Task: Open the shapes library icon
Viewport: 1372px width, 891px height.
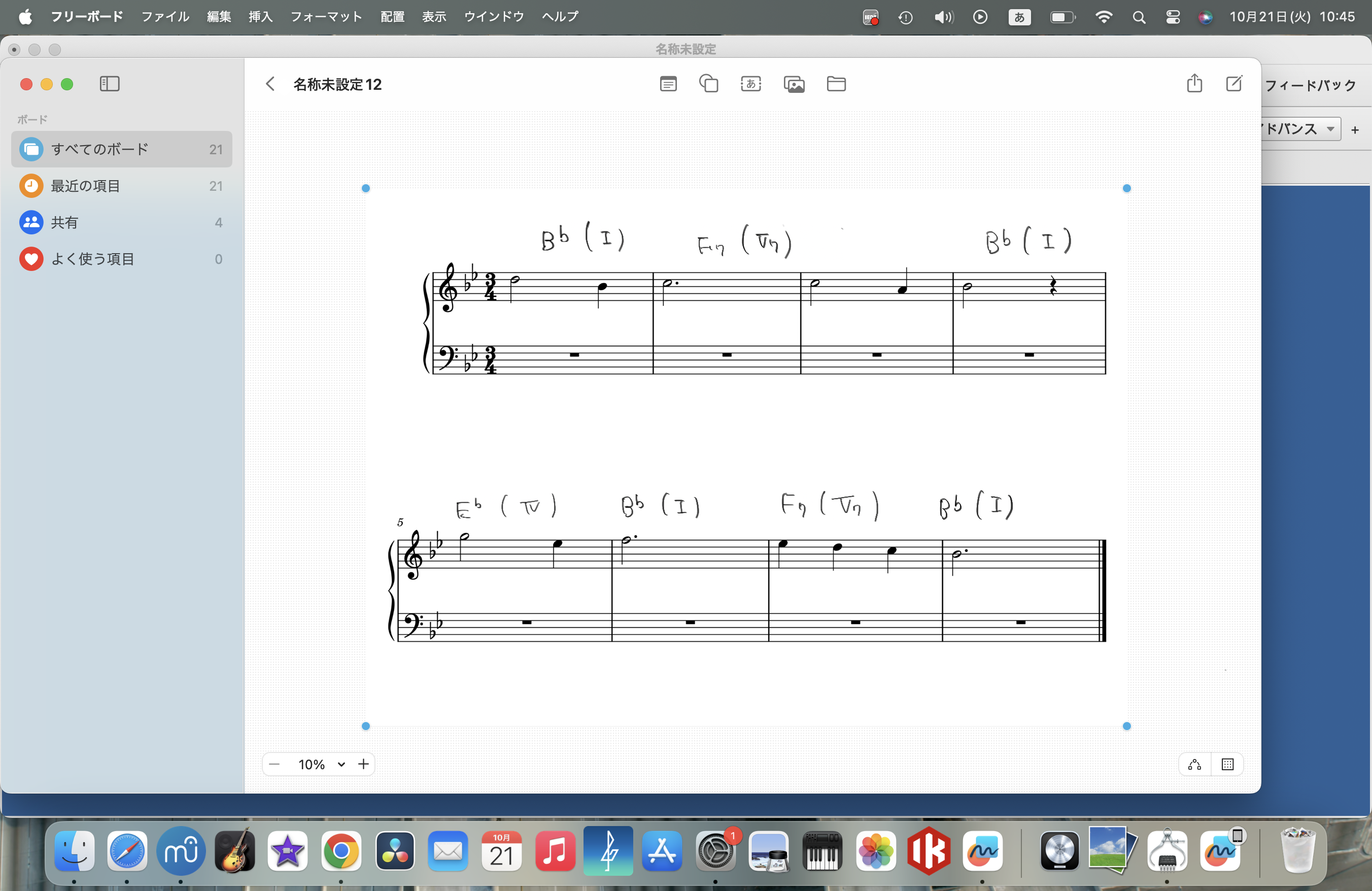Action: click(708, 84)
